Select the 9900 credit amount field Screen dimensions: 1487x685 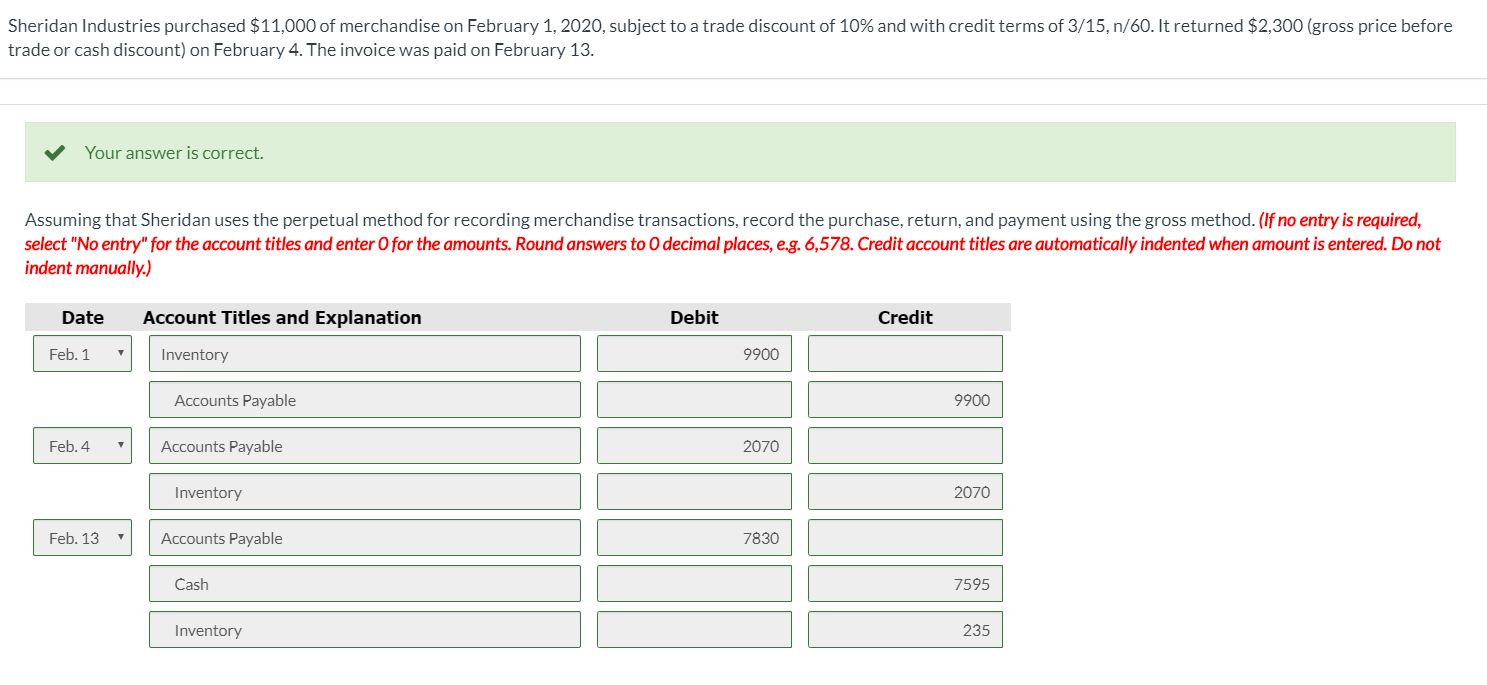905,399
